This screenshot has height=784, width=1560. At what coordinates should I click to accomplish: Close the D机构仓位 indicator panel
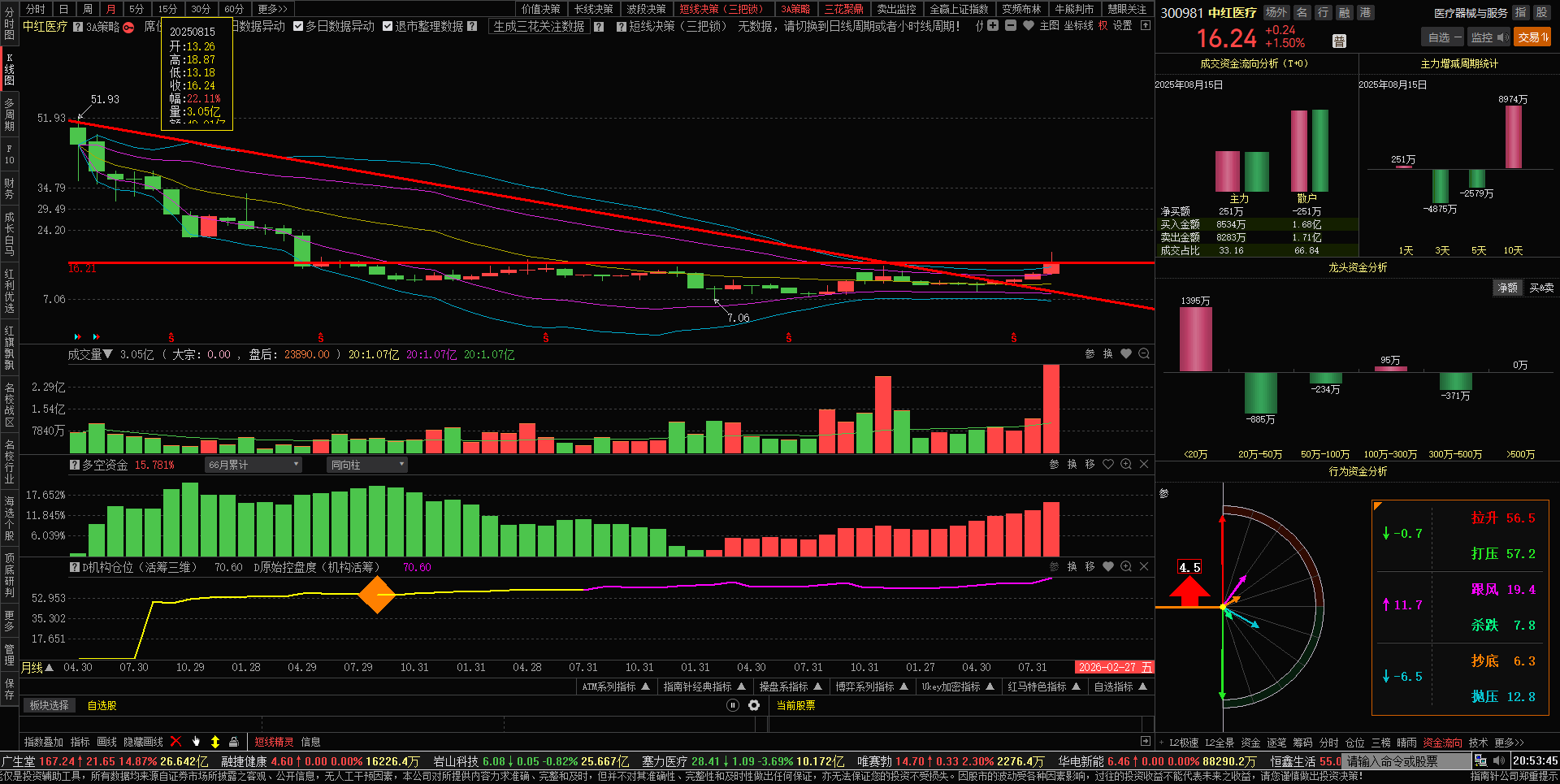click(1144, 566)
